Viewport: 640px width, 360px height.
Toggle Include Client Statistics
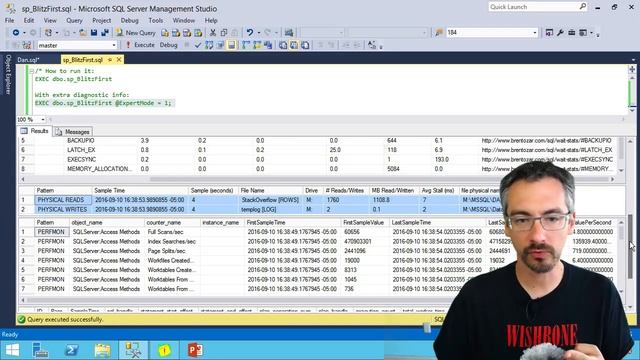click(268, 45)
